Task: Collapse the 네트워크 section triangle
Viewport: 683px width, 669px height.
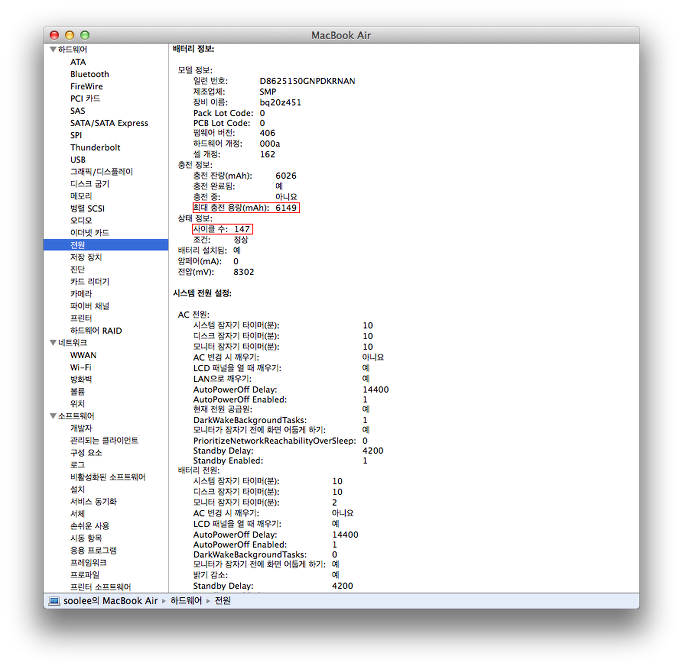Action: point(52,342)
